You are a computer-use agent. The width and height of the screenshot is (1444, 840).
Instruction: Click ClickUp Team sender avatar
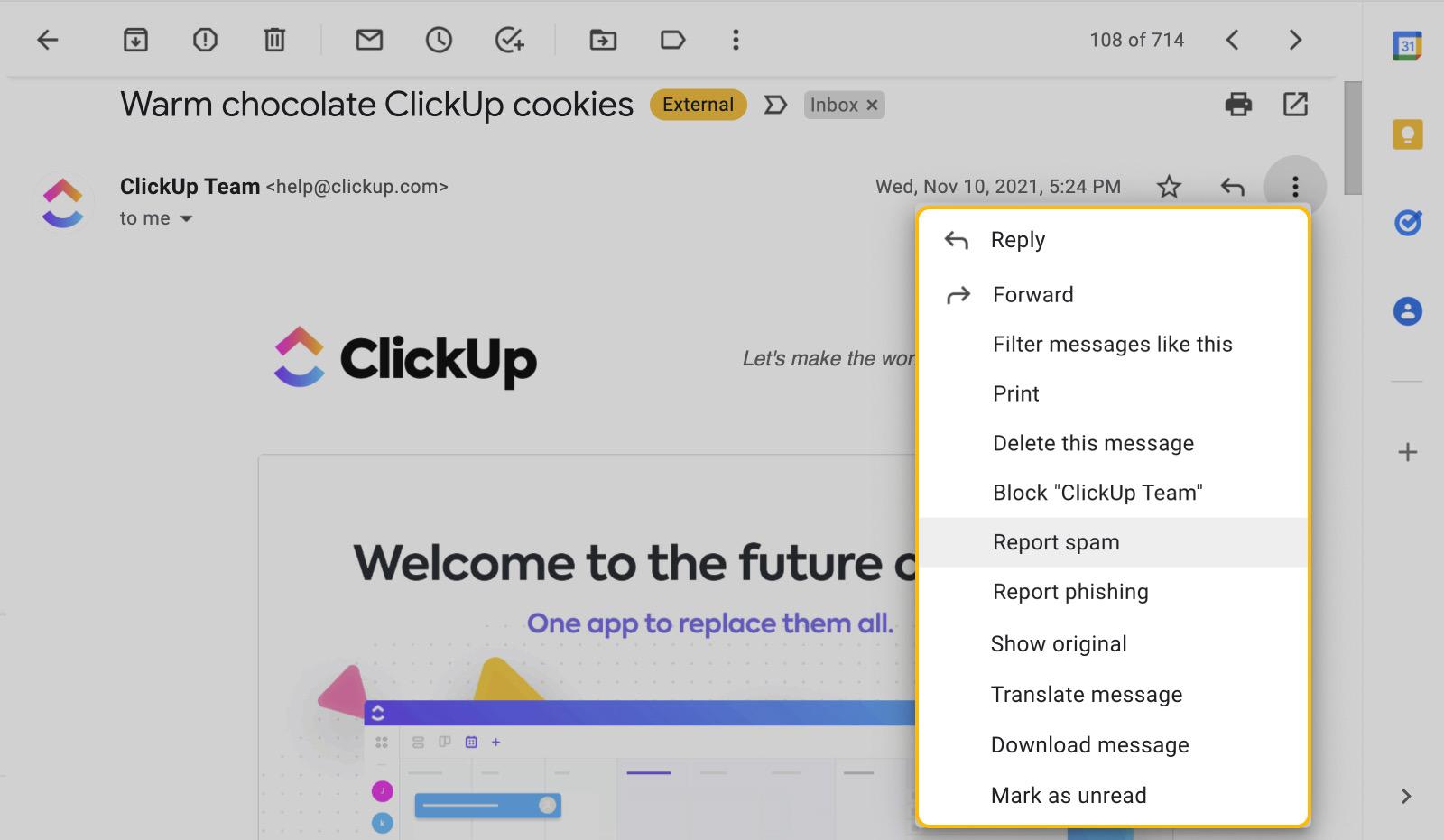click(63, 202)
